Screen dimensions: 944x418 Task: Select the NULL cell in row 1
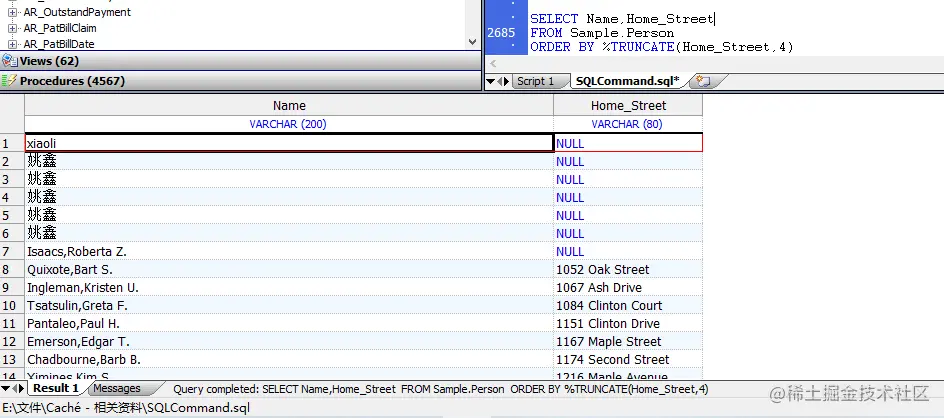[x=628, y=143]
